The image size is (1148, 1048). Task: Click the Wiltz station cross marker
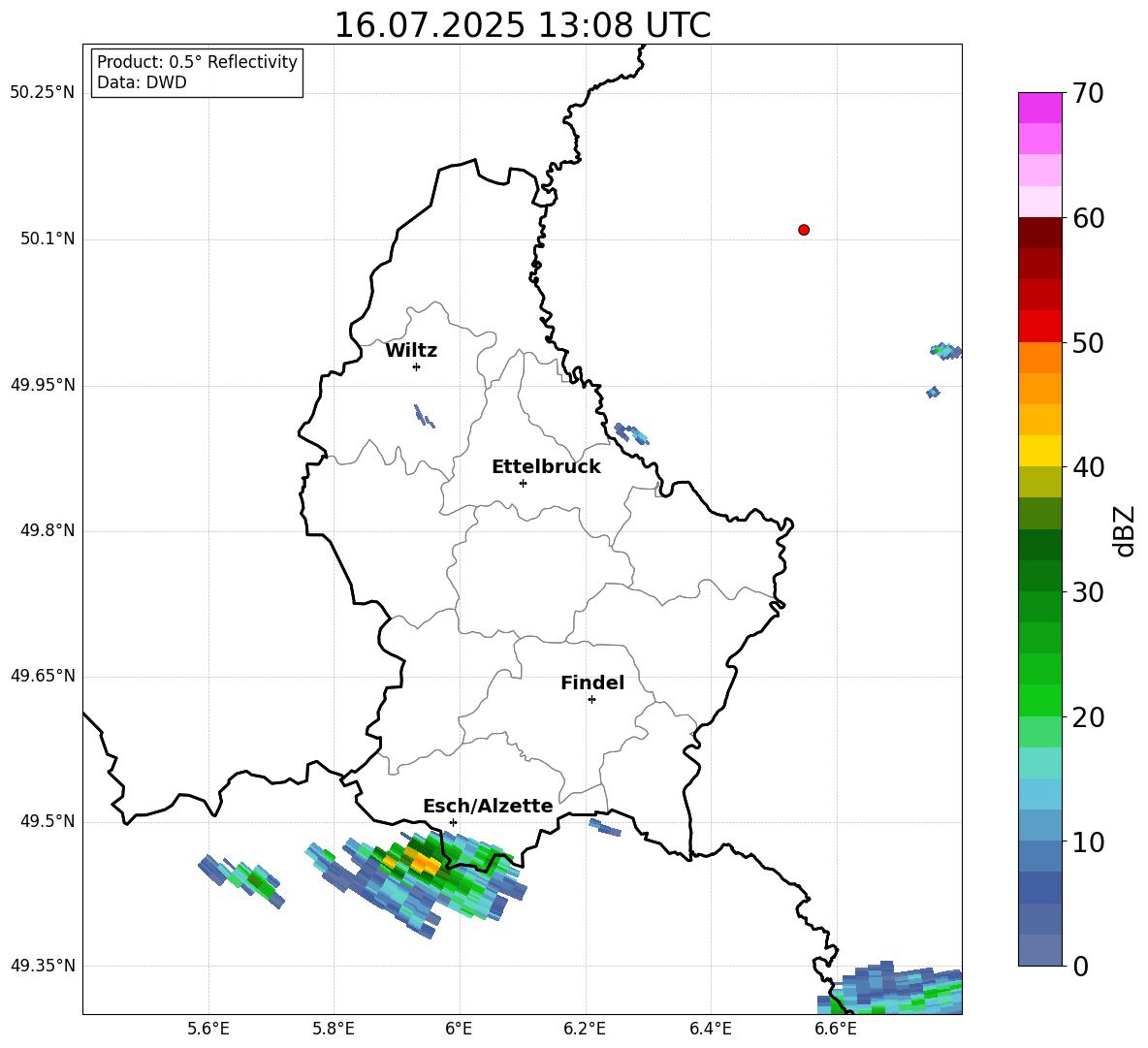pyautogui.click(x=417, y=366)
